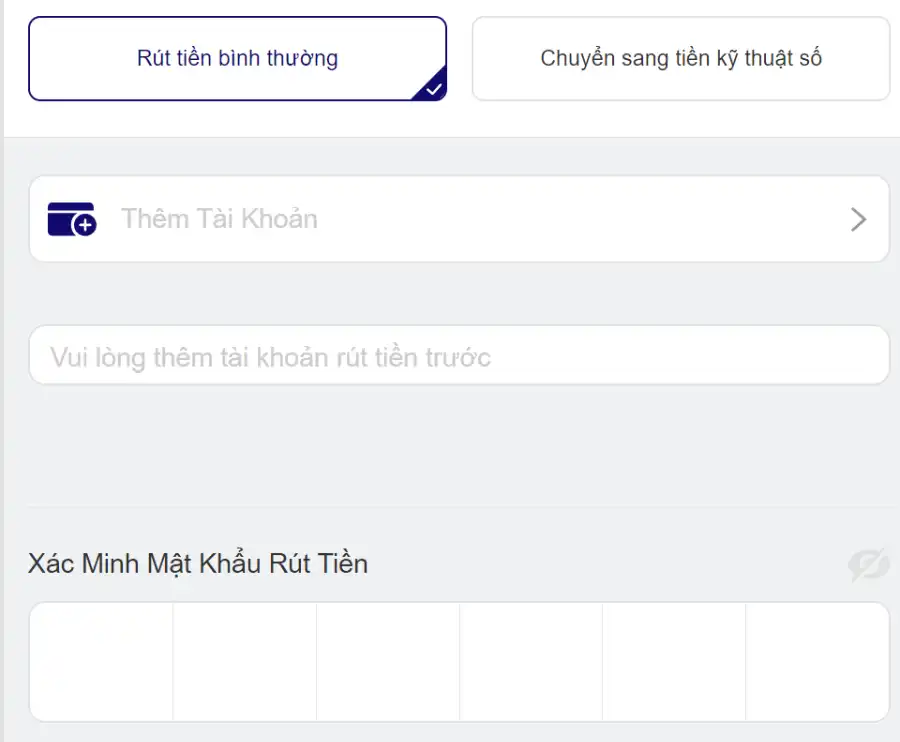Switch to the 'Chuyển sang tiền kỹ thuật số' tab
The height and width of the screenshot is (742, 900).
[680, 58]
